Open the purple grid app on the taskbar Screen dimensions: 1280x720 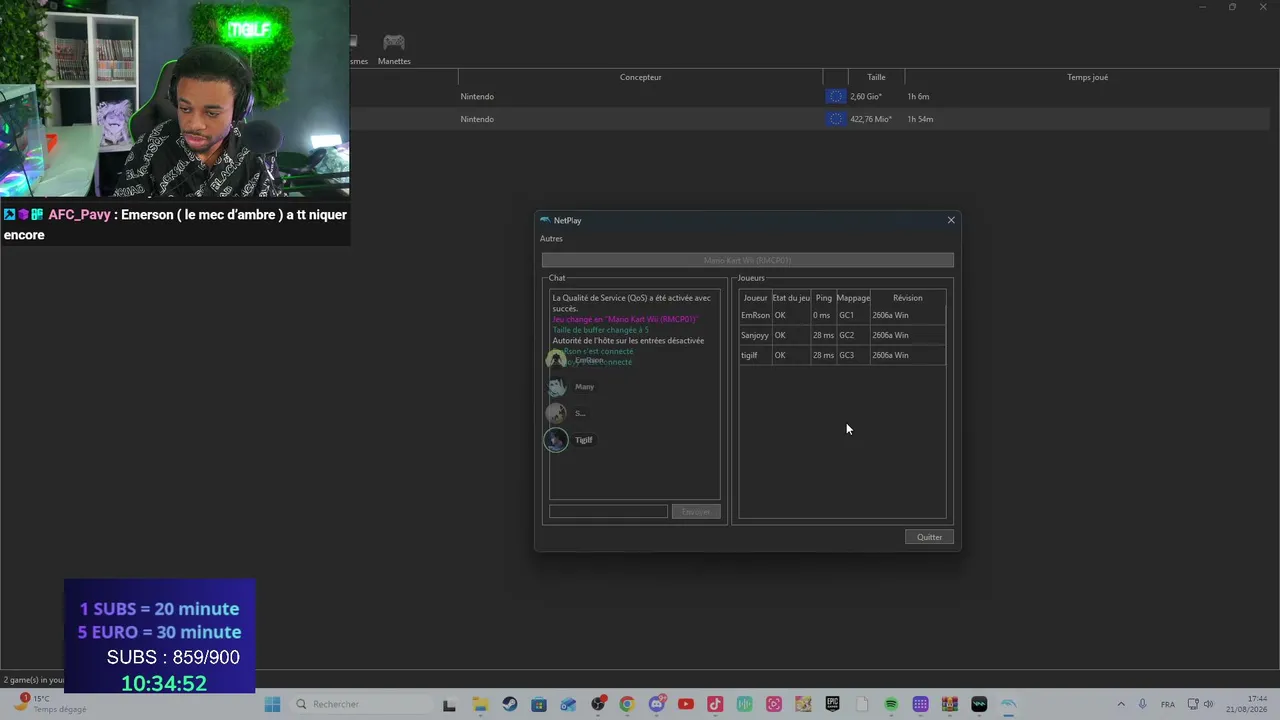[921, 704]
